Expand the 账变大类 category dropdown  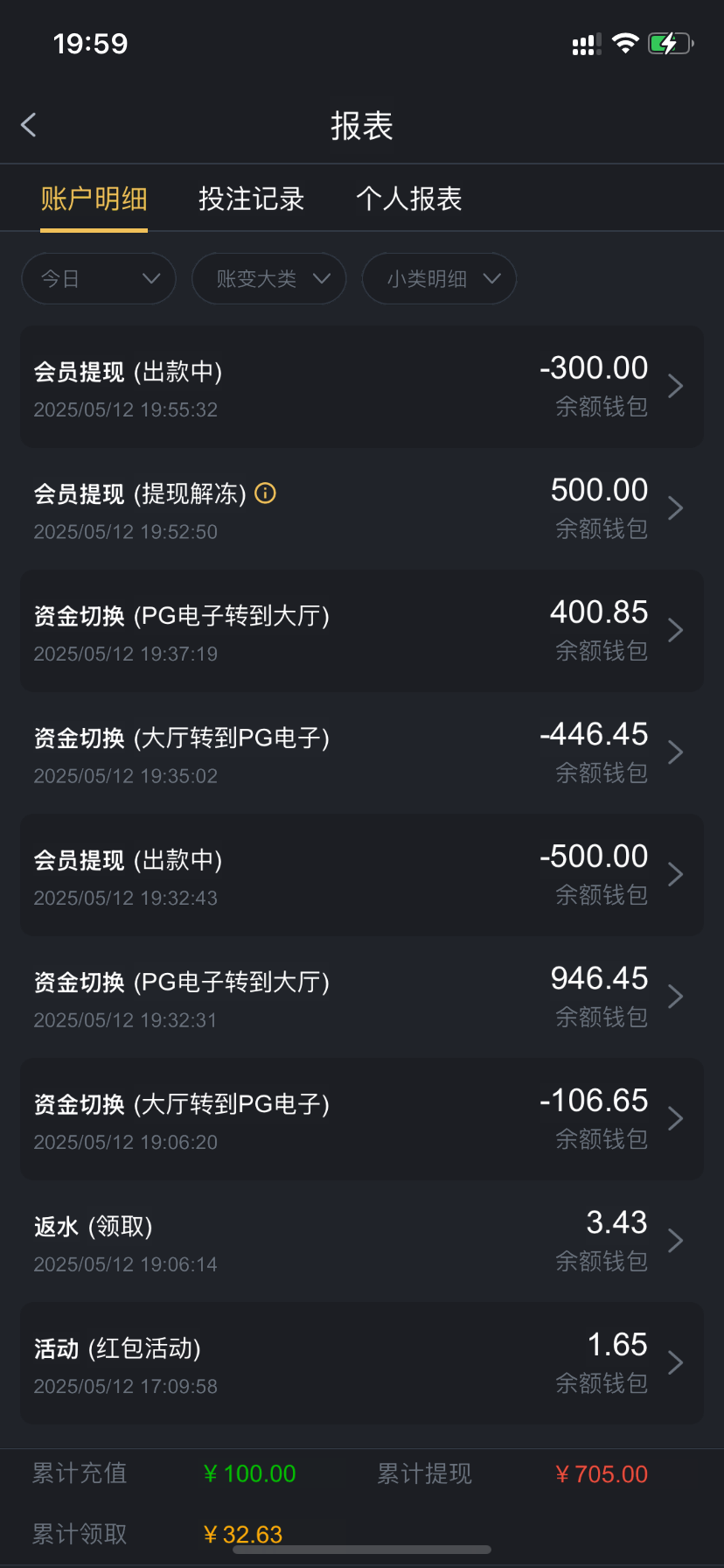click(x=269, y=279)
